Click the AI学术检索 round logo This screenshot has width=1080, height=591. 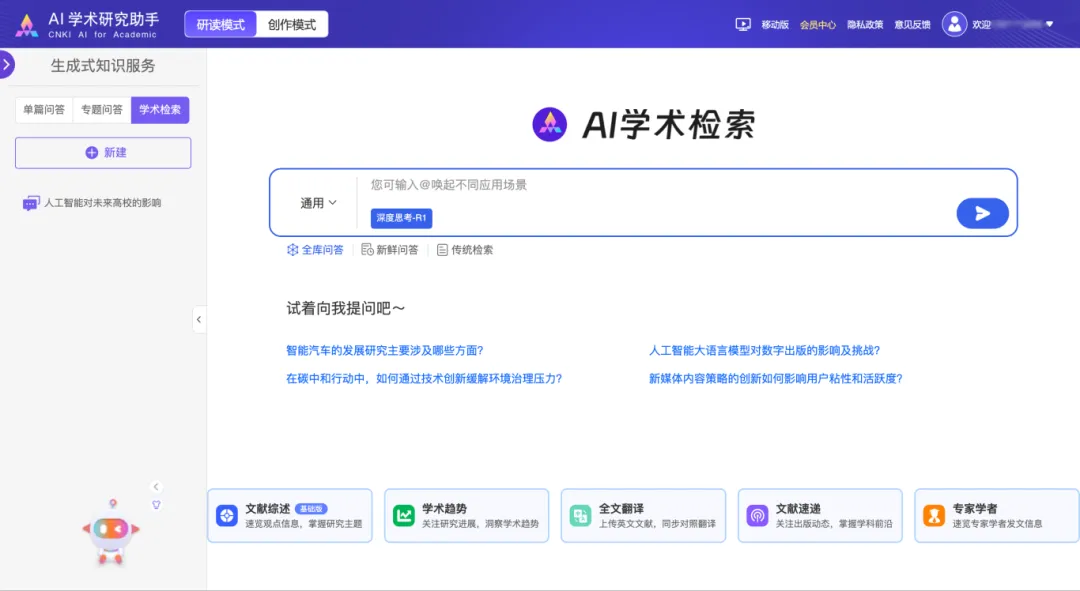(x=550, y=125)
